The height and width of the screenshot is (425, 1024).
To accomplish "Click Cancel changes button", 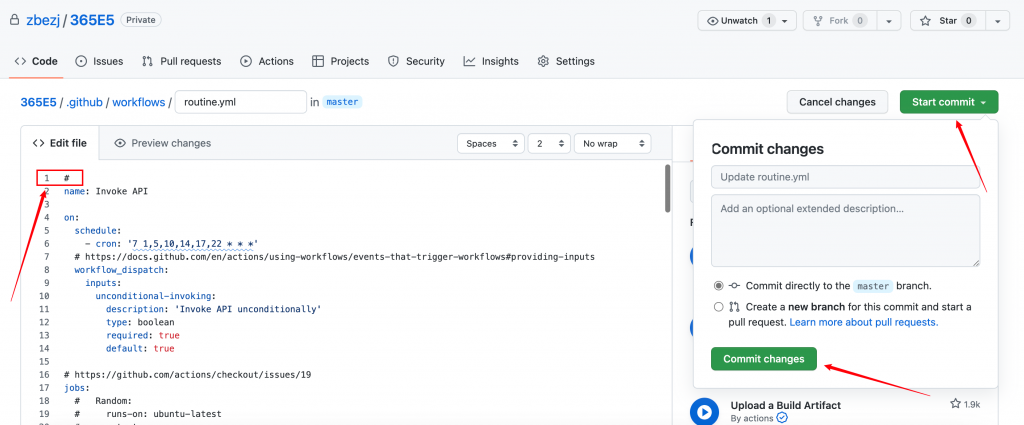I will [x=838, y=102].
